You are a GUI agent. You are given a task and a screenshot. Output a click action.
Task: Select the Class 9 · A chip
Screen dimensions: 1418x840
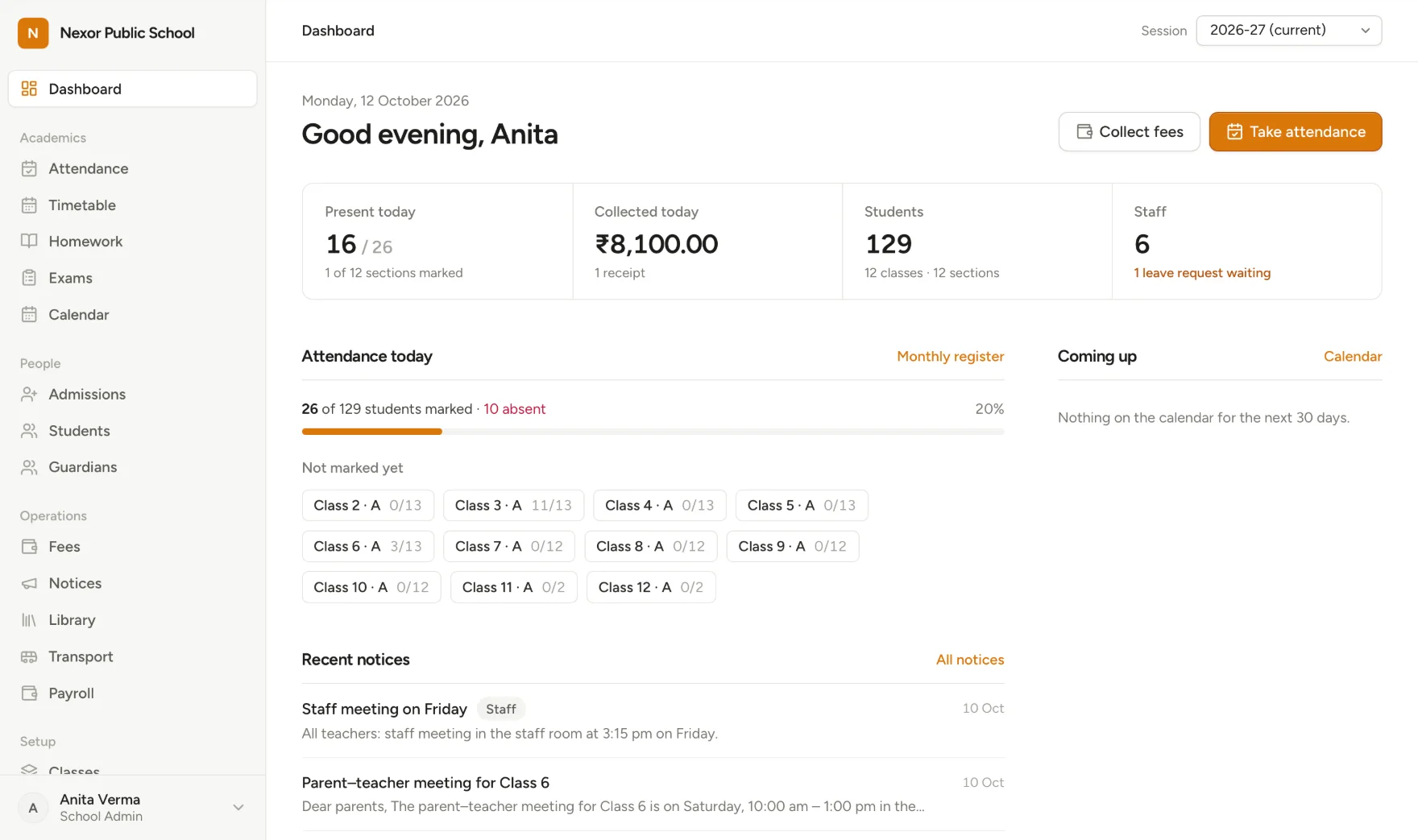pyautogui.click(x=793, y=547)
